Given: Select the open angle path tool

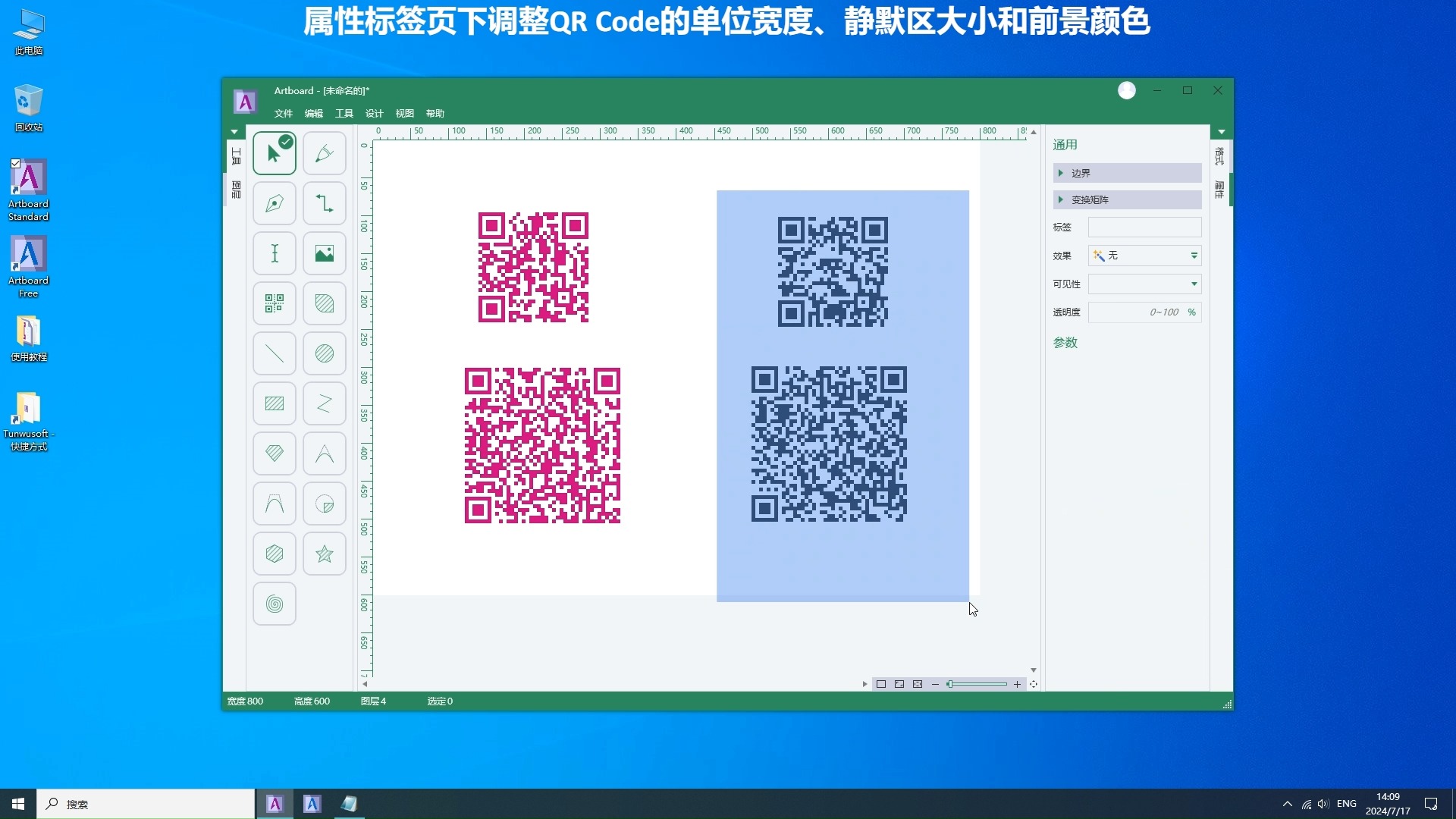Looking at the screenshot, I should [x=325, y=453].
